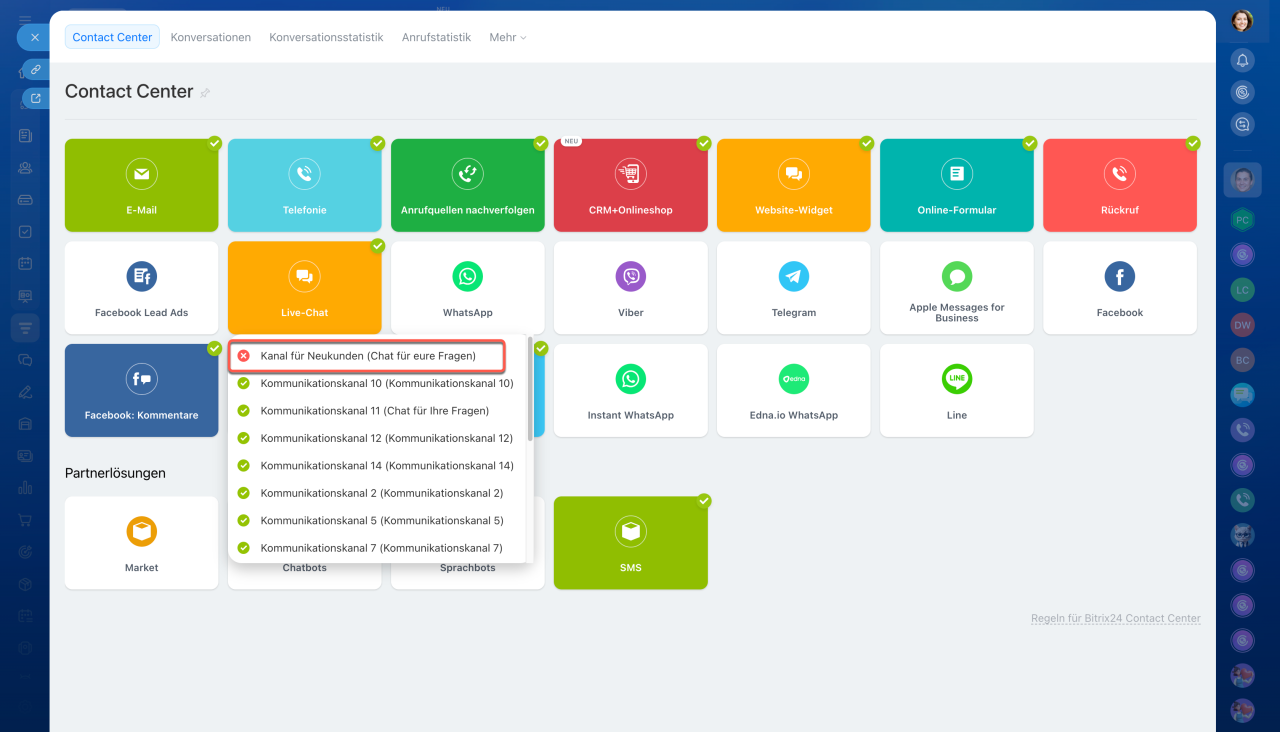The height and width of the screenshot is (732, 1280).
Task: Open the Telegram channel tile
Action: [x=793, y=288]
